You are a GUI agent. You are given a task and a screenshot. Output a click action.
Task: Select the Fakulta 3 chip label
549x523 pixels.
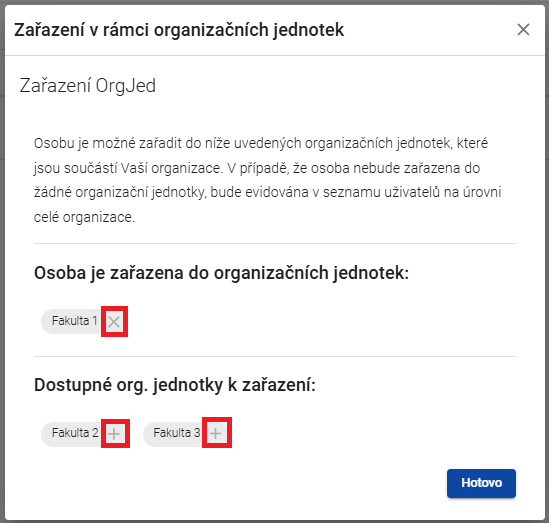click(x=176, y=433)
